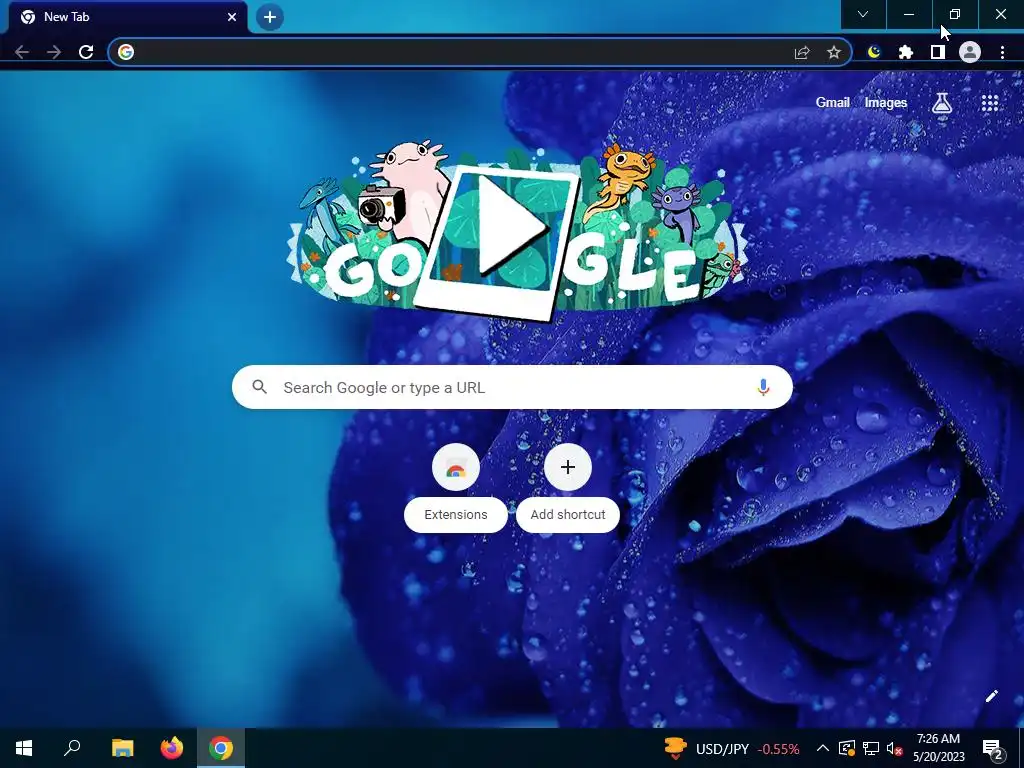Image resolution: width=1024 pixels, height=768 pixels.
Task: Bookmark this tab with the star icon
Action: (x=834, y=53)
